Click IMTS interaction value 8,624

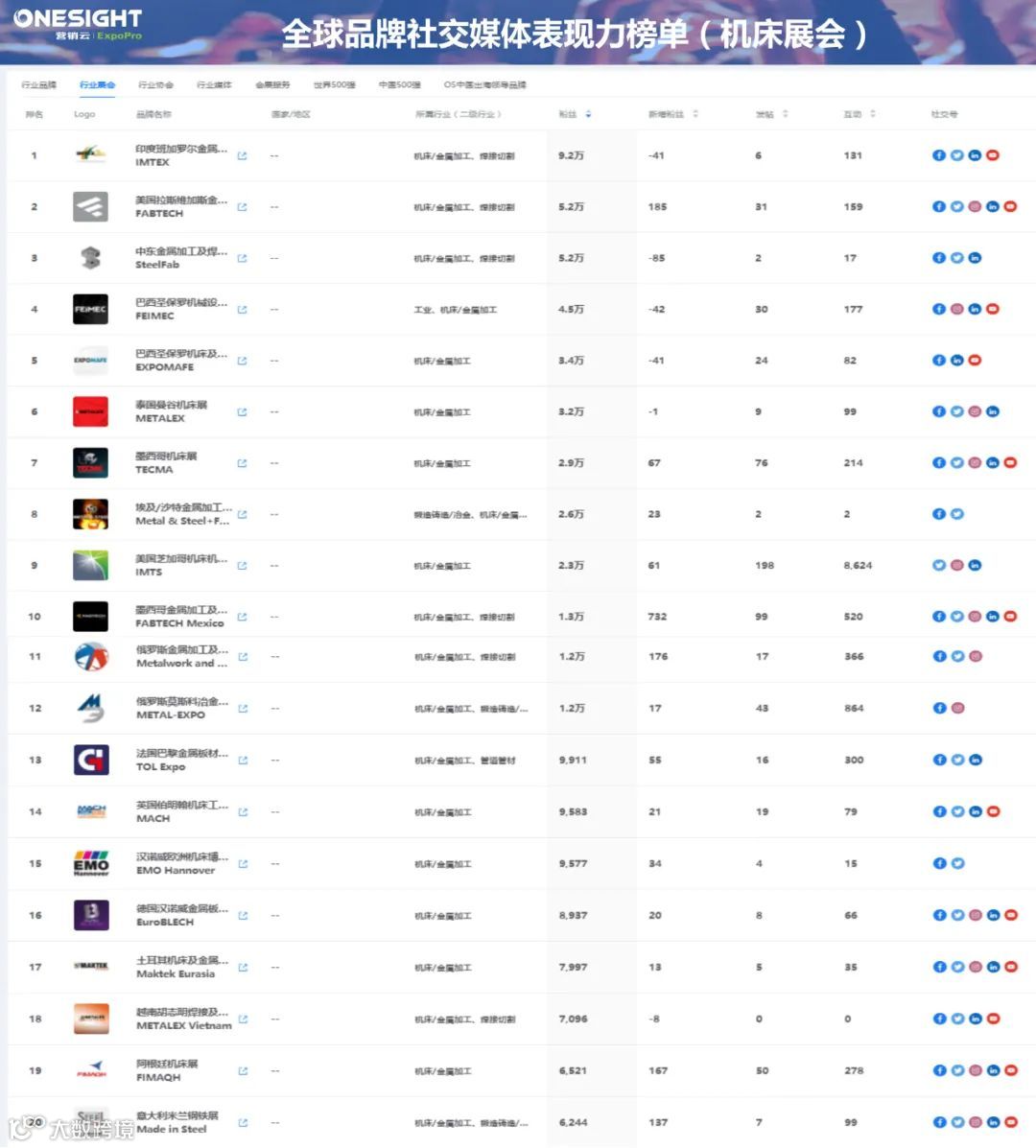pyautogui.click(x=858, y=565)
